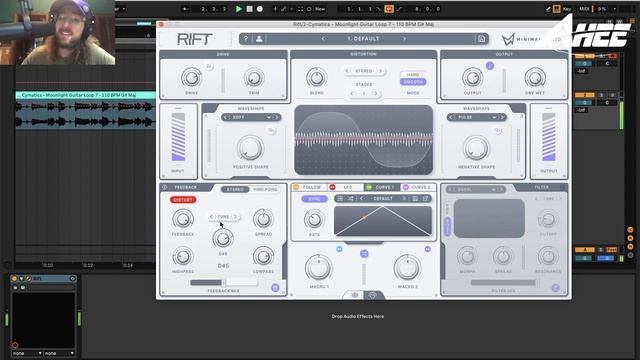Click the grid icon in curve toolbar
Screen dimensions: 640x360
point(340,199)
